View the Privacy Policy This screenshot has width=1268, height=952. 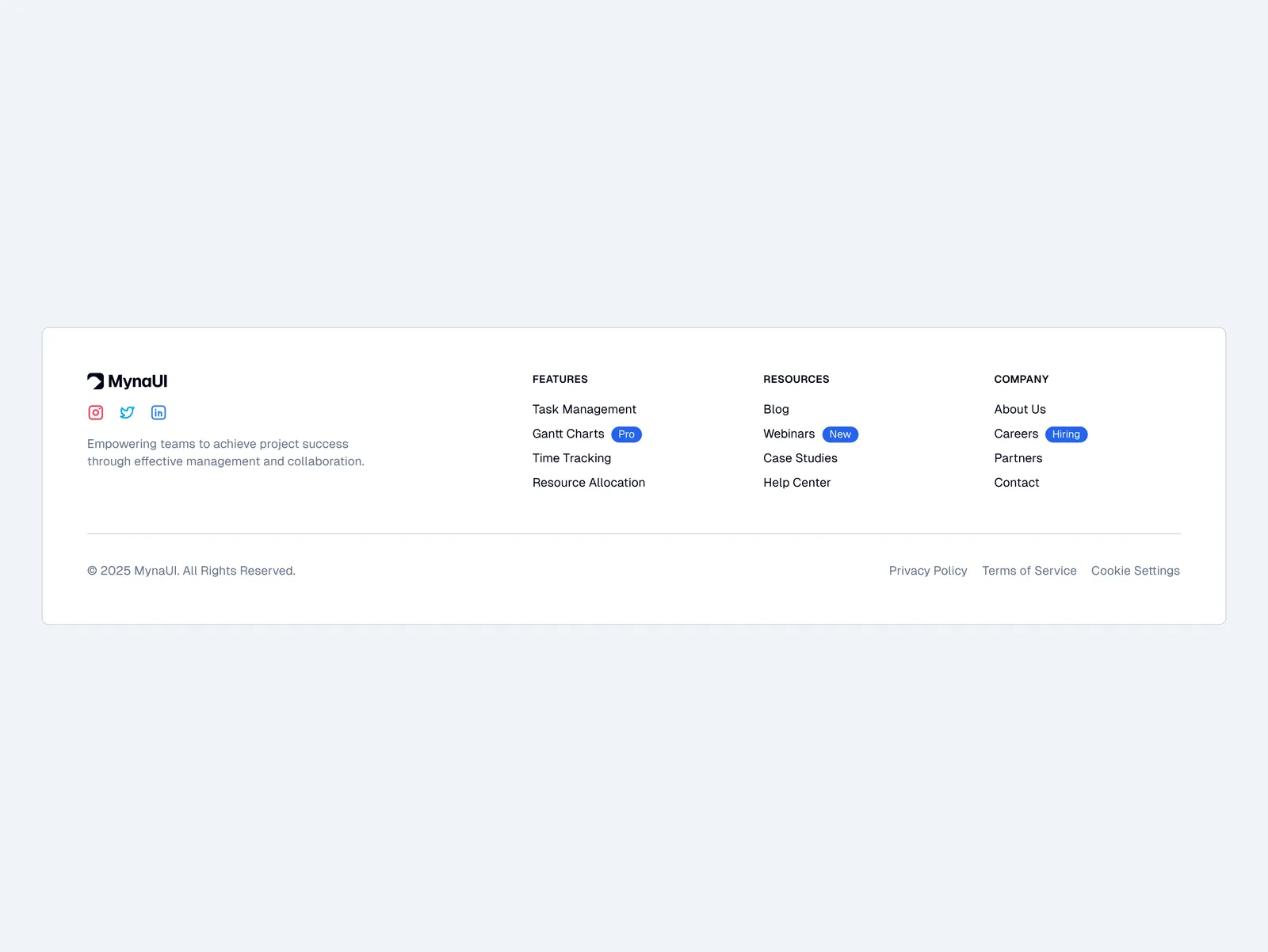click(928, 571)
